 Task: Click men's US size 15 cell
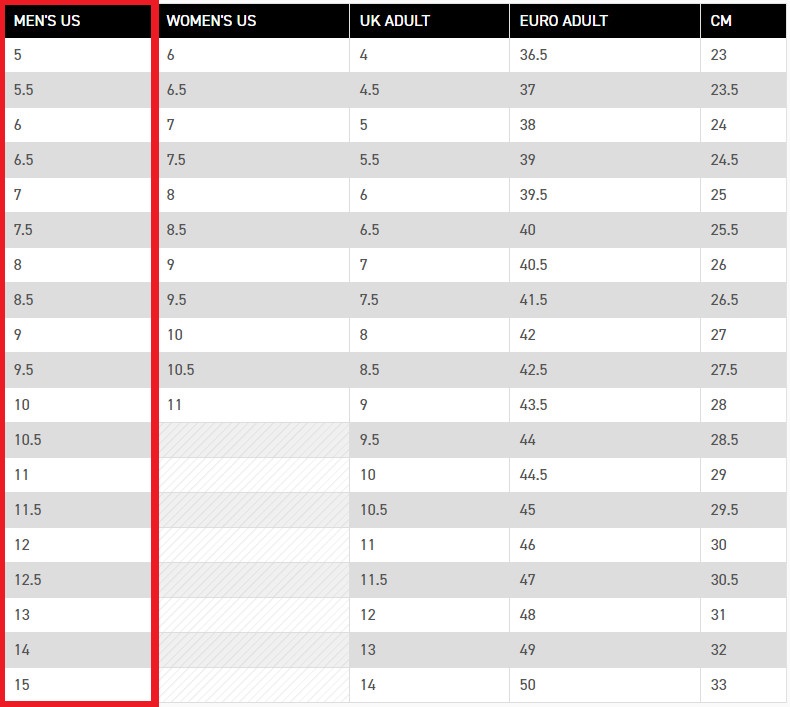point(78,685)
